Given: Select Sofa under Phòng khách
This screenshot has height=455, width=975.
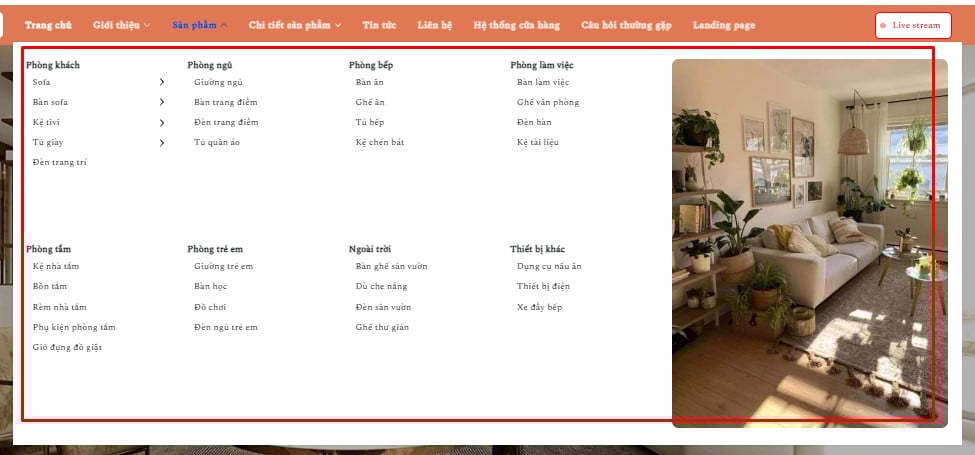Looking at the screenshot, I should tap(42, 82).
